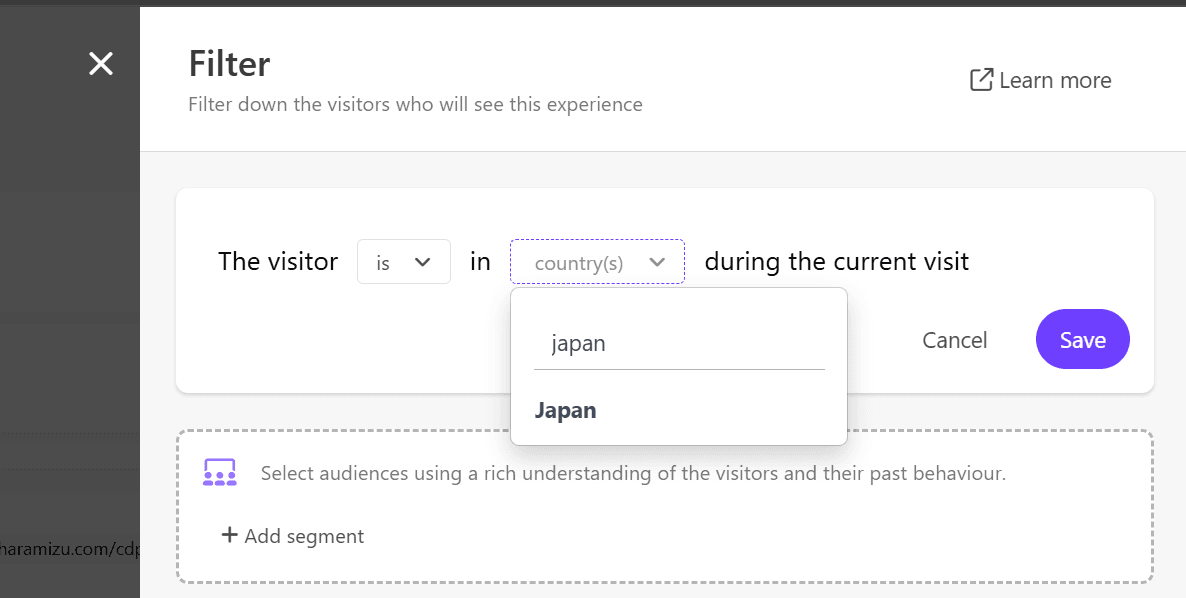Click the purple audience group icon
The height and width of the screenshot is (598, 1186).
tap(219, 472)
